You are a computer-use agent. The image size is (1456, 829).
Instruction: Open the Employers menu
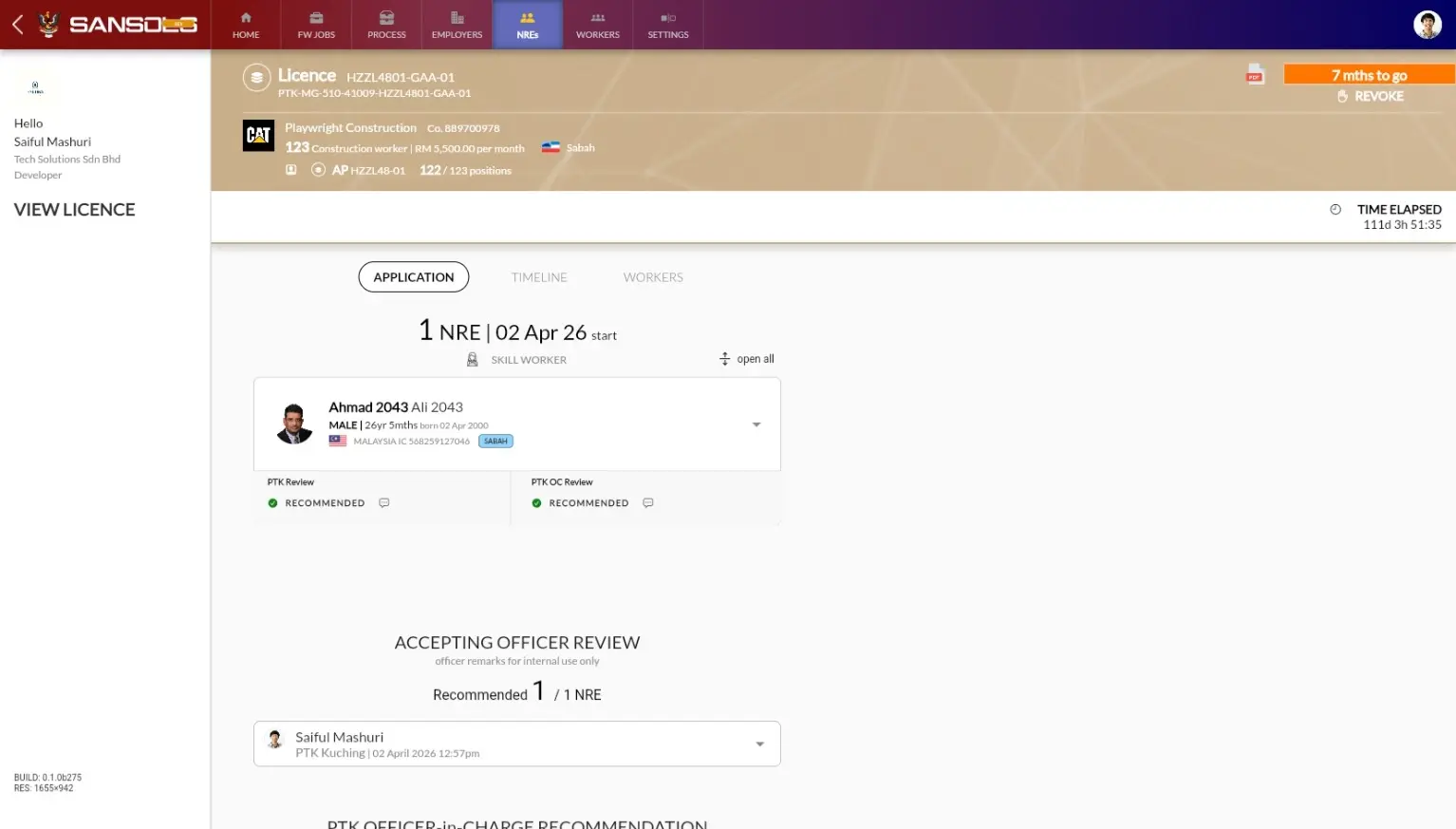click(457, 25)
